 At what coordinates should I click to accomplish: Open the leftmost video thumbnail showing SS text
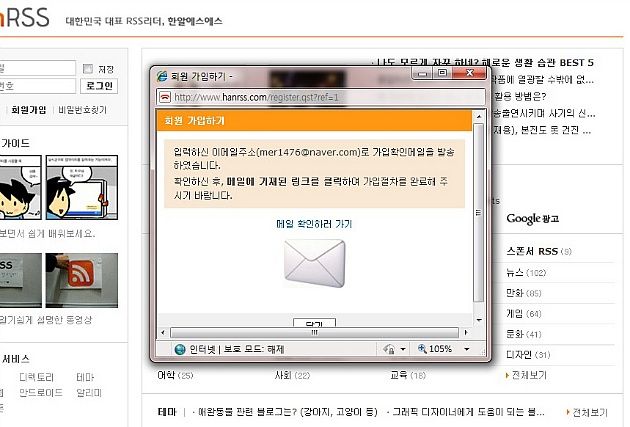click(20, 280)
